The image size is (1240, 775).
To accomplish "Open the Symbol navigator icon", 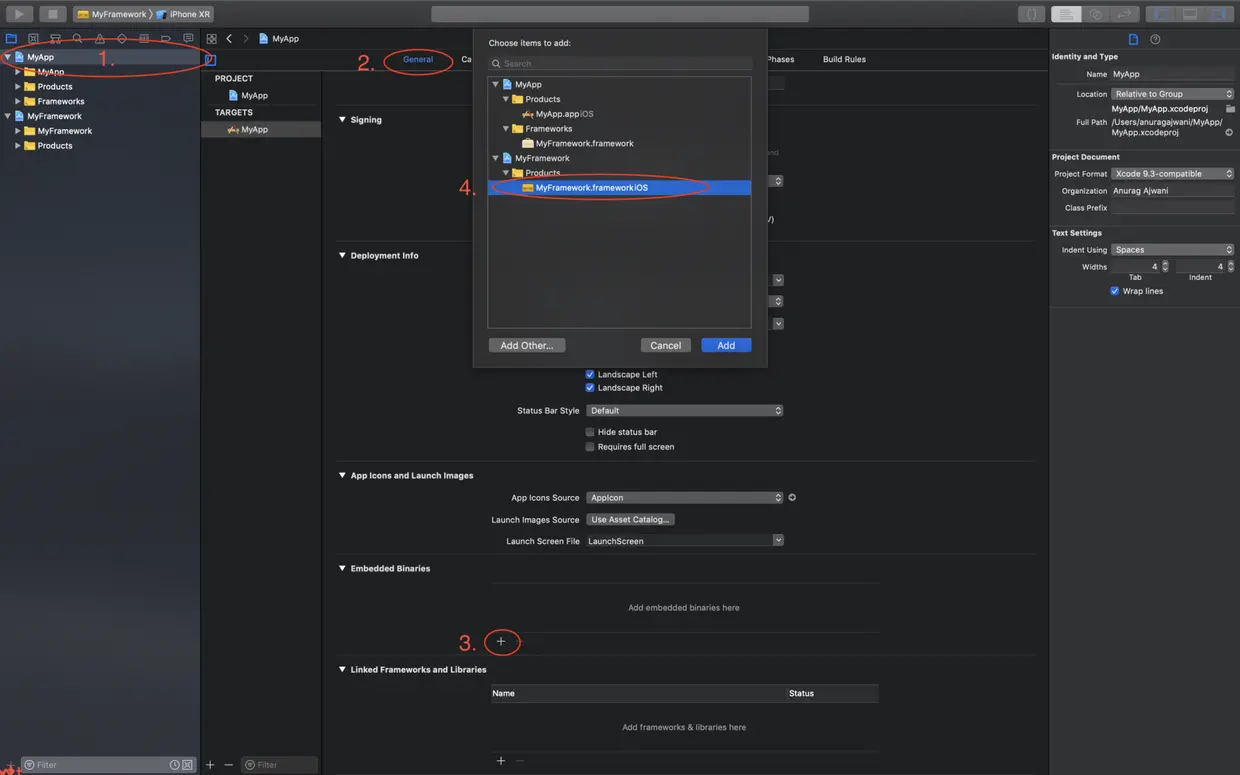I will 56,39.
